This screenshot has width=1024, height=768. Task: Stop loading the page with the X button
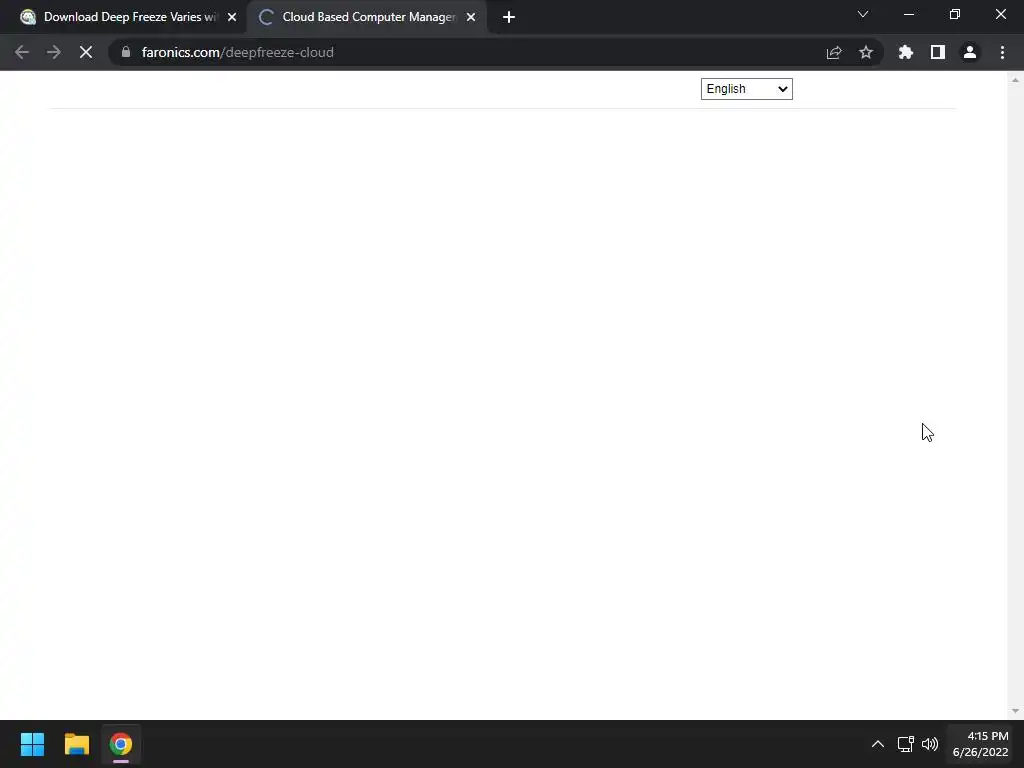click(86, 52)
